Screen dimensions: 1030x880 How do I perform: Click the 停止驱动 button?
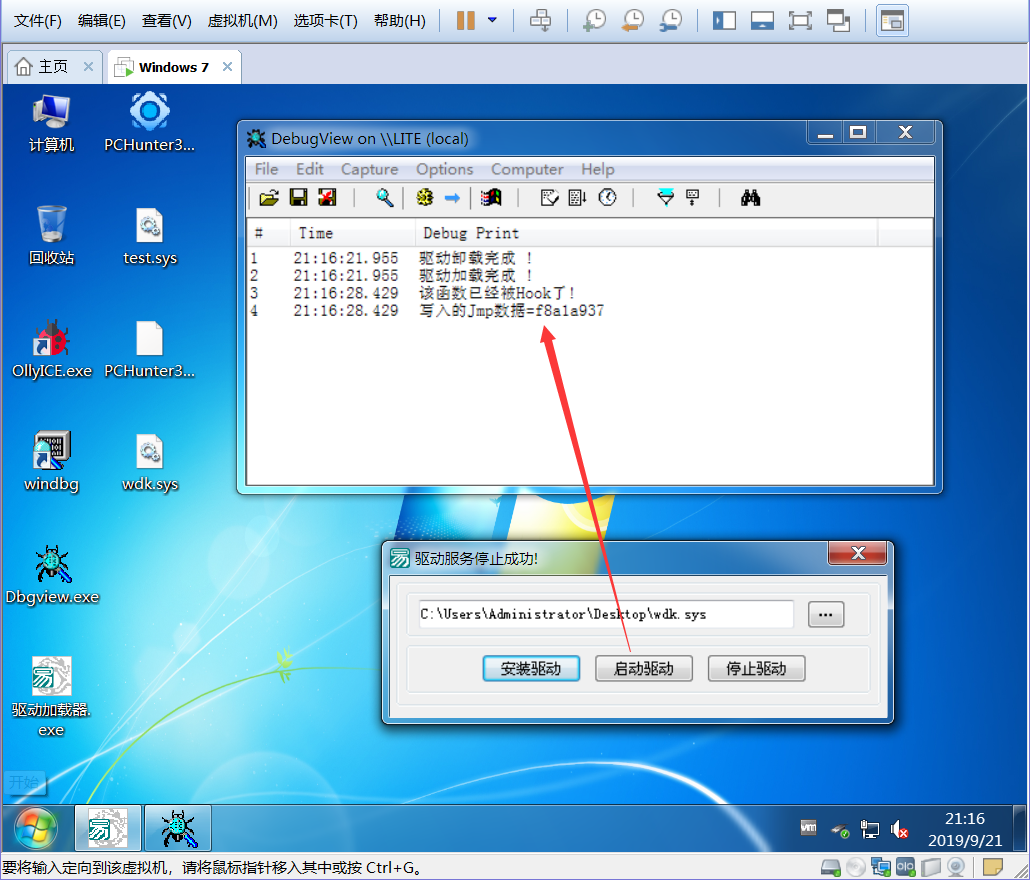[x=756, y=669]
